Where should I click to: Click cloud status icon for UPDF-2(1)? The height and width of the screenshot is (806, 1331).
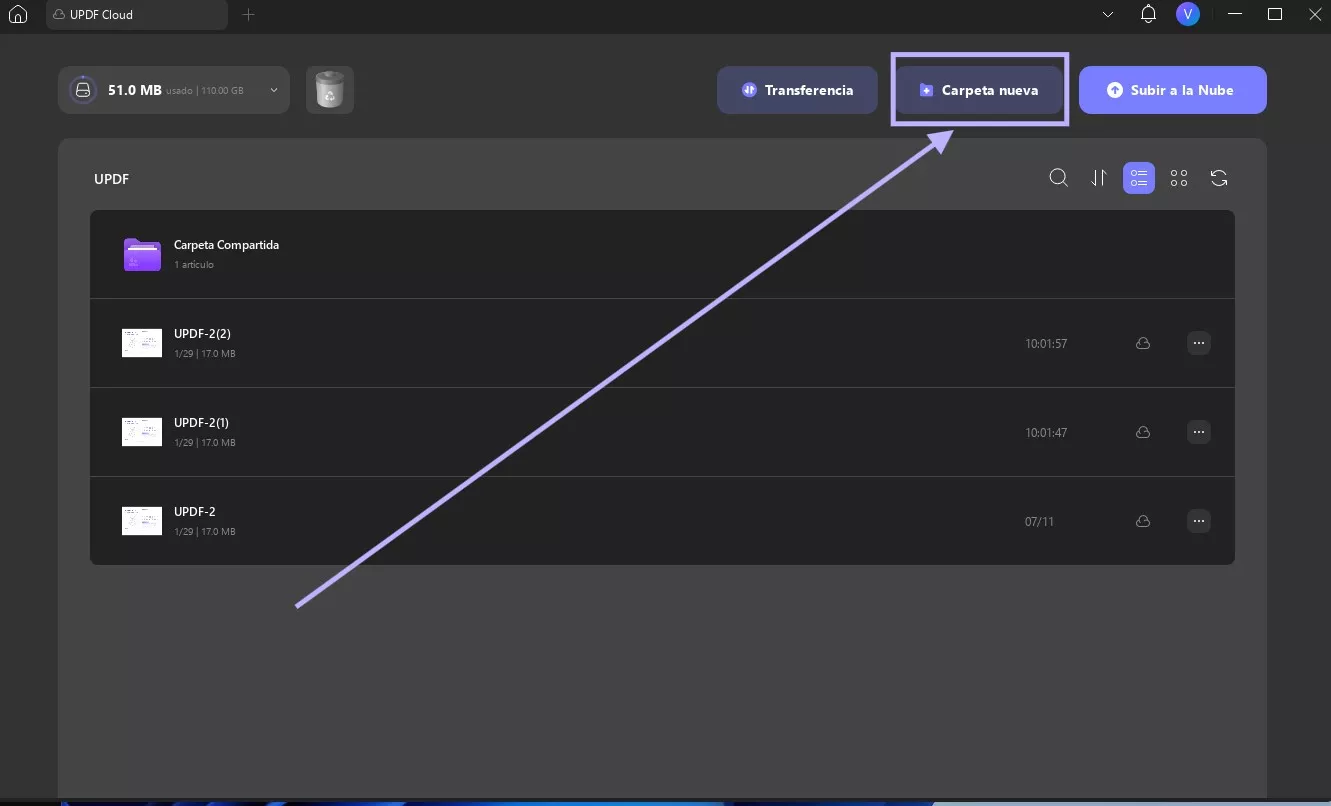coord(1143,432)
